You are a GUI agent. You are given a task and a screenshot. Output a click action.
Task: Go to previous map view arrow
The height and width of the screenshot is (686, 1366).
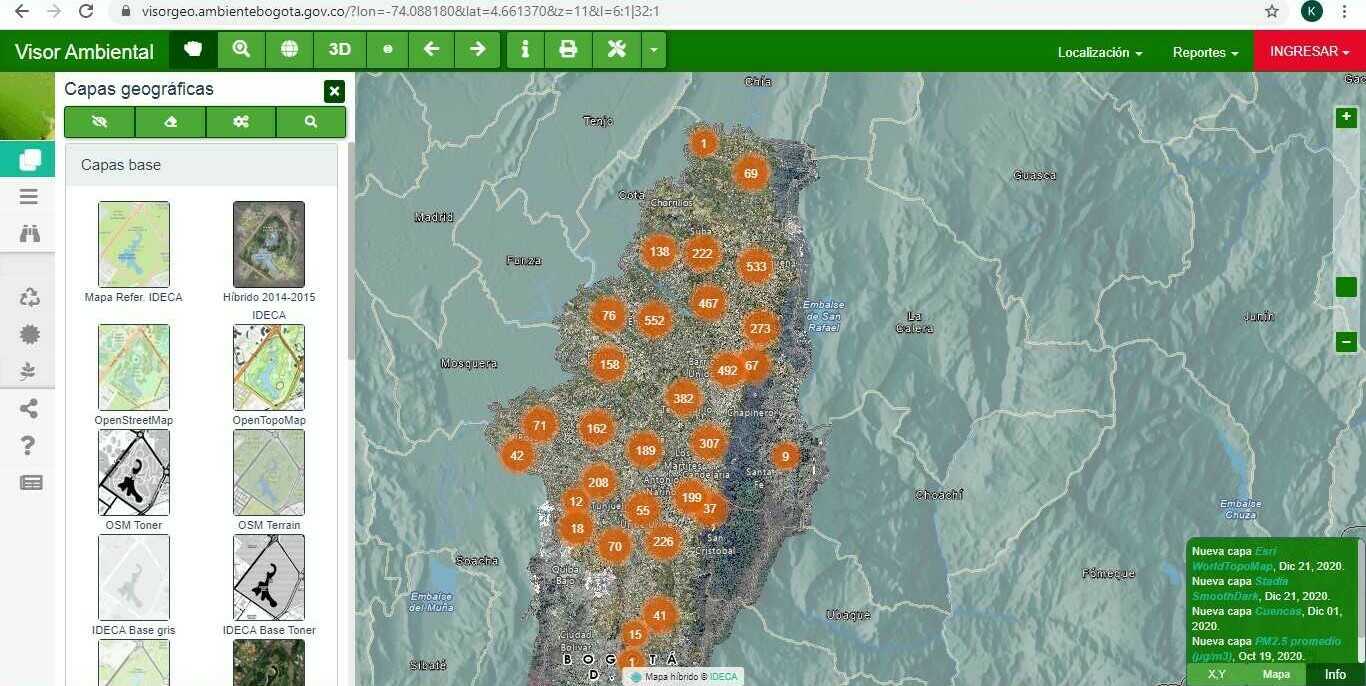tap(431, 49)
